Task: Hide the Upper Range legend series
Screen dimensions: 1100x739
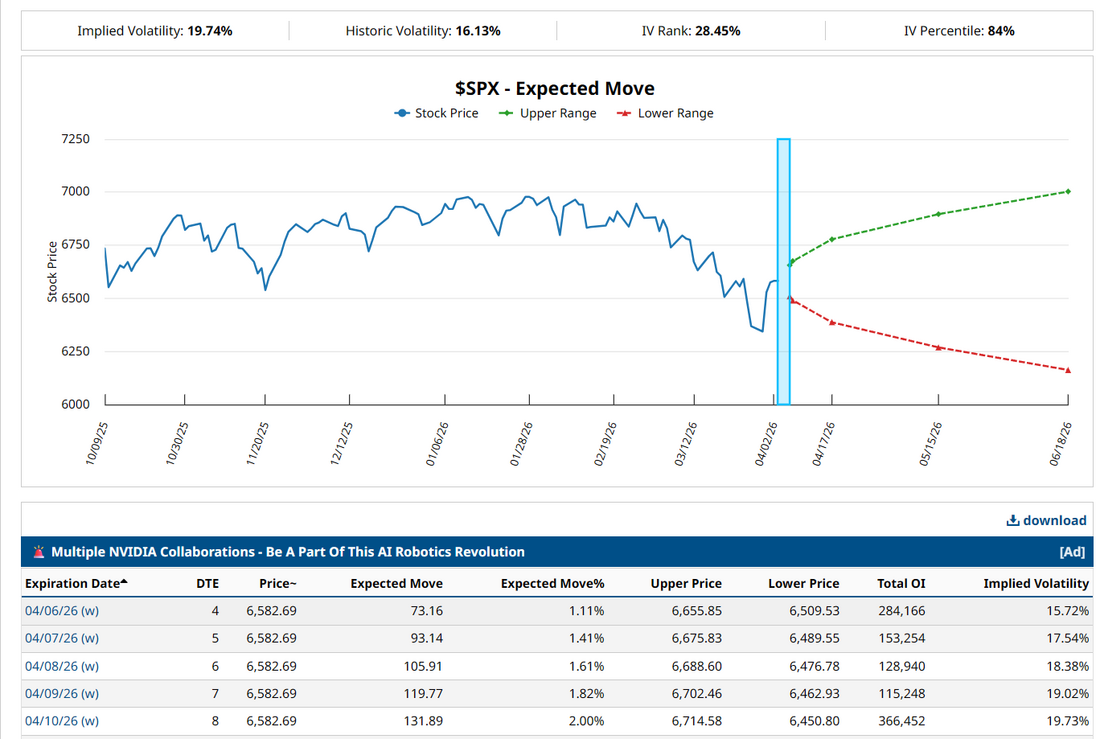Action: pyautogui.click(x=552, y=113)
